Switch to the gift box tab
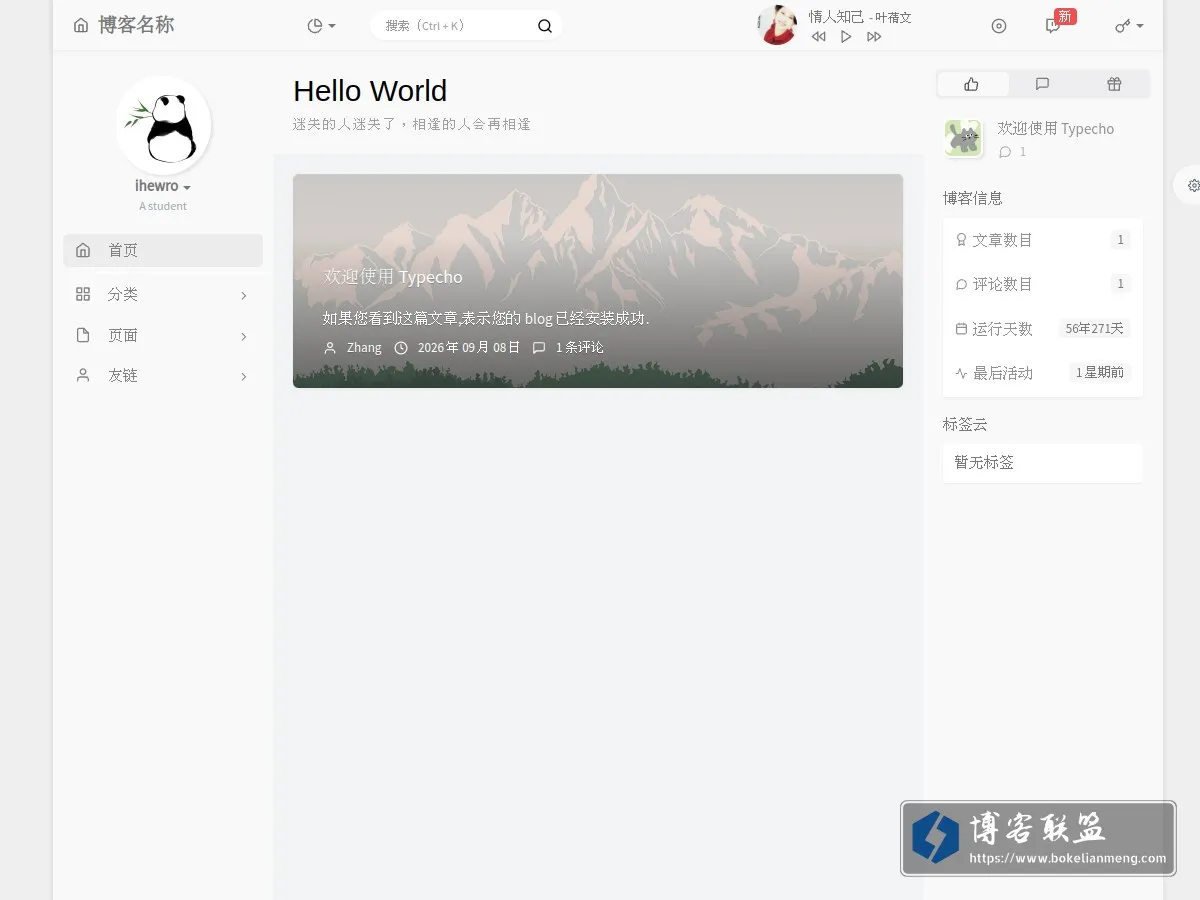This screenshot has width=1200, height=900. (1114, 84)
